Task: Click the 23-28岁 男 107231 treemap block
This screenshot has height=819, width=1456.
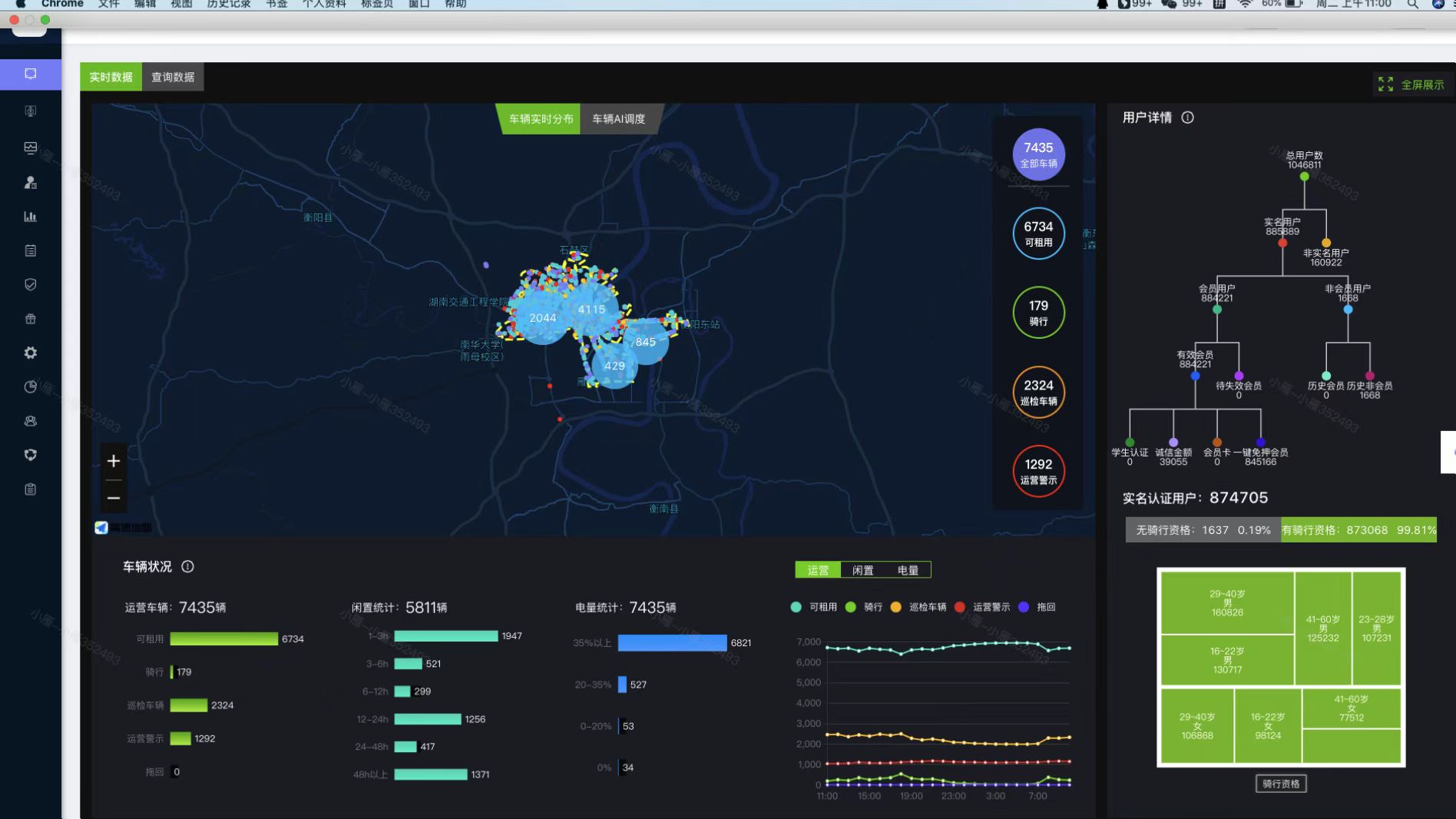Action: (1377, 628)
